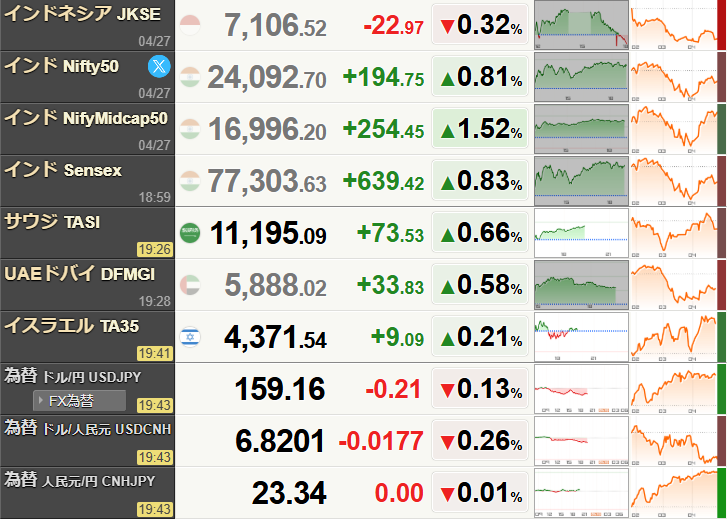Click the DFMGI ▲0.58% change badge
Image resolution: width=727 pixels, height=519 pixels.
(480, 285)
